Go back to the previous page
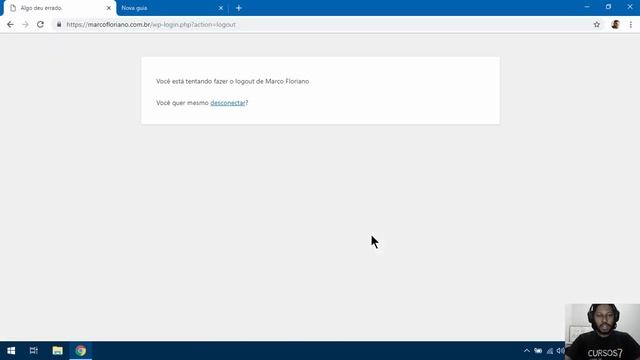This screenshot has width=640, height=360. (10, 24)
